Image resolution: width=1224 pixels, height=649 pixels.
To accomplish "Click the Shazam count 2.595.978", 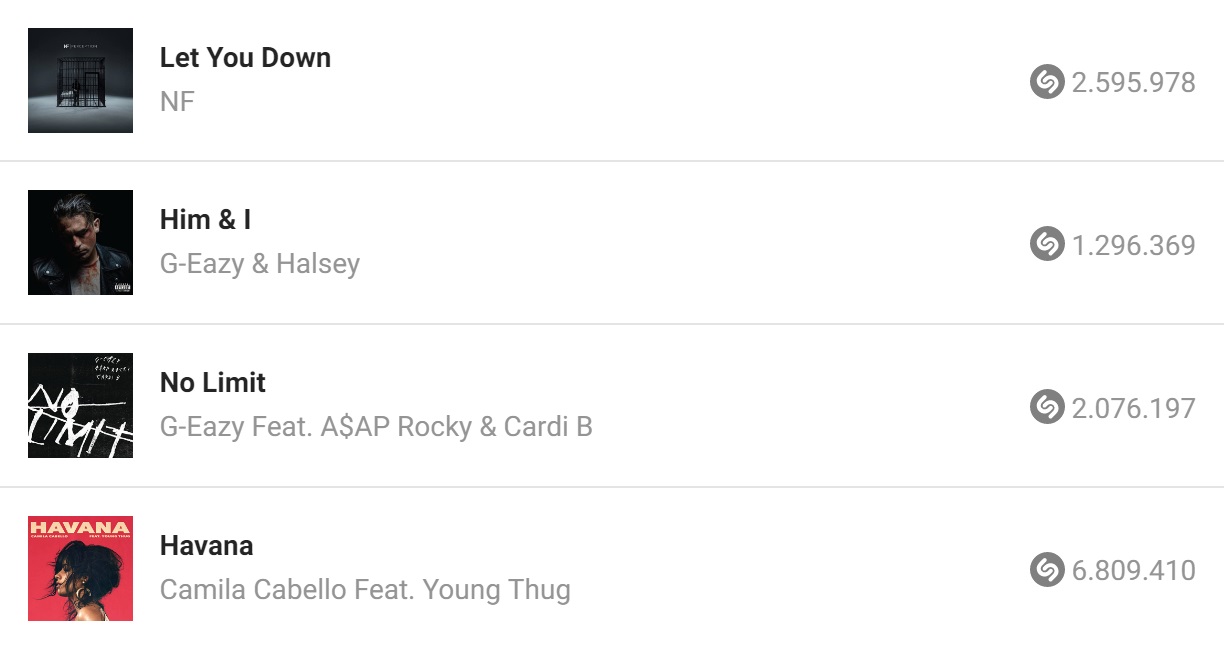I will point(1134,83).
